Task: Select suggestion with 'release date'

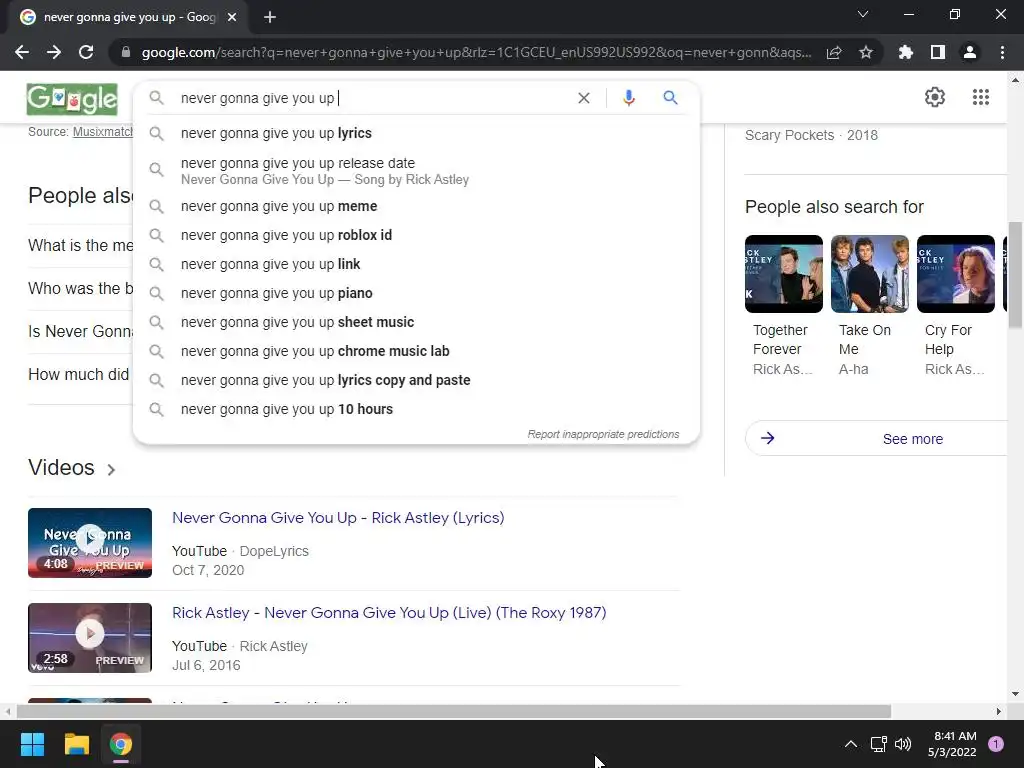Action: [x=416, y=170]
